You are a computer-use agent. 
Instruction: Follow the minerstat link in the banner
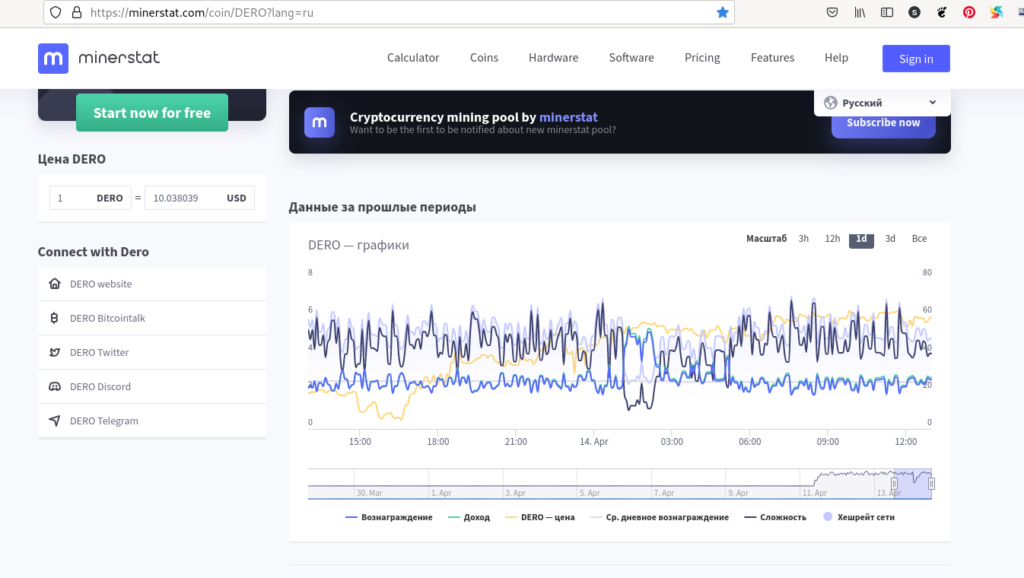click(x=568, y=117)
